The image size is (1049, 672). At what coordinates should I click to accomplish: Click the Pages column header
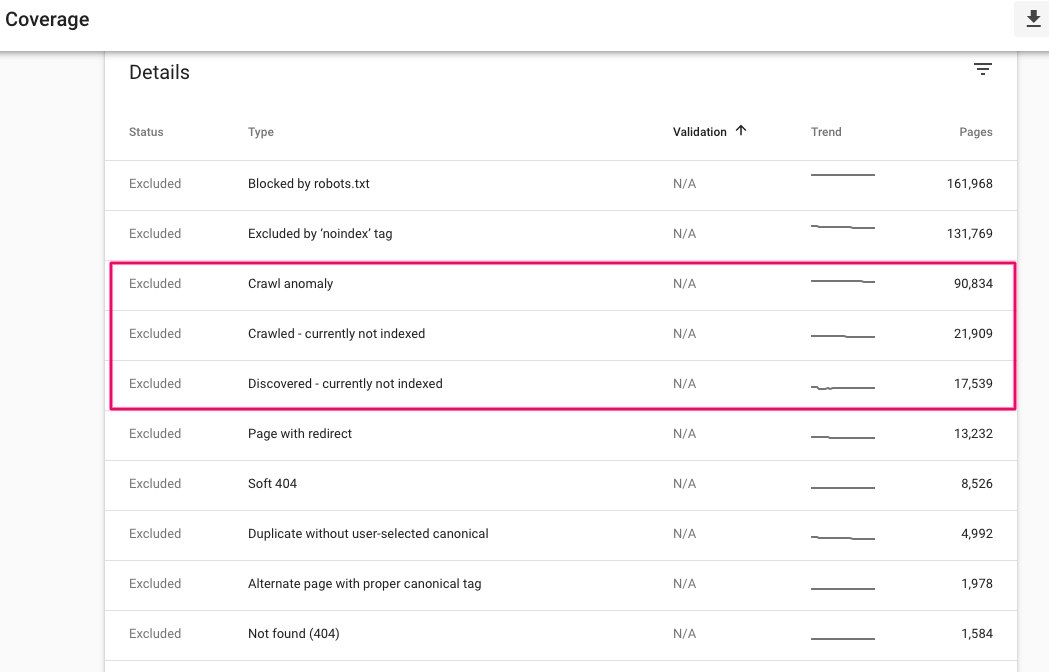[x=975, y=132]
